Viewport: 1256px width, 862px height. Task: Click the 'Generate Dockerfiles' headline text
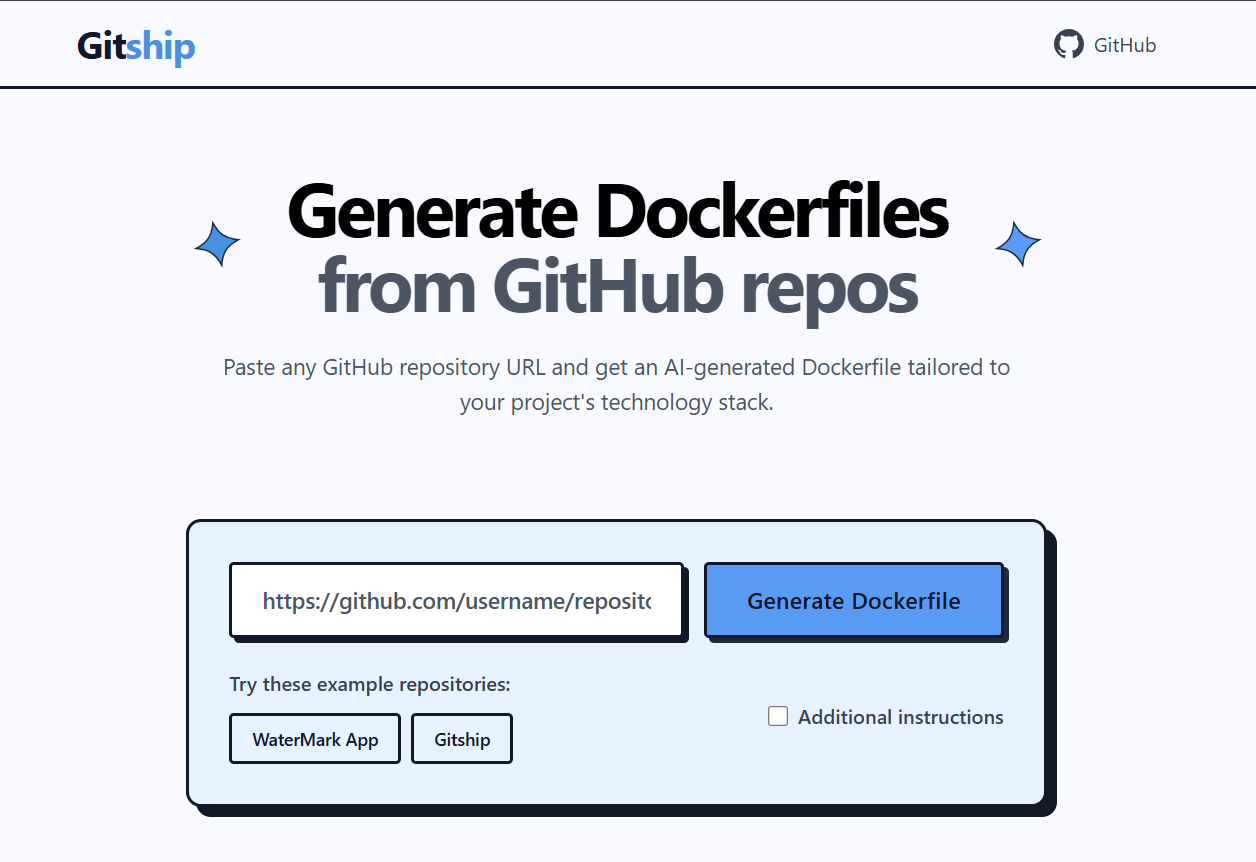click(x=618, y=211)
